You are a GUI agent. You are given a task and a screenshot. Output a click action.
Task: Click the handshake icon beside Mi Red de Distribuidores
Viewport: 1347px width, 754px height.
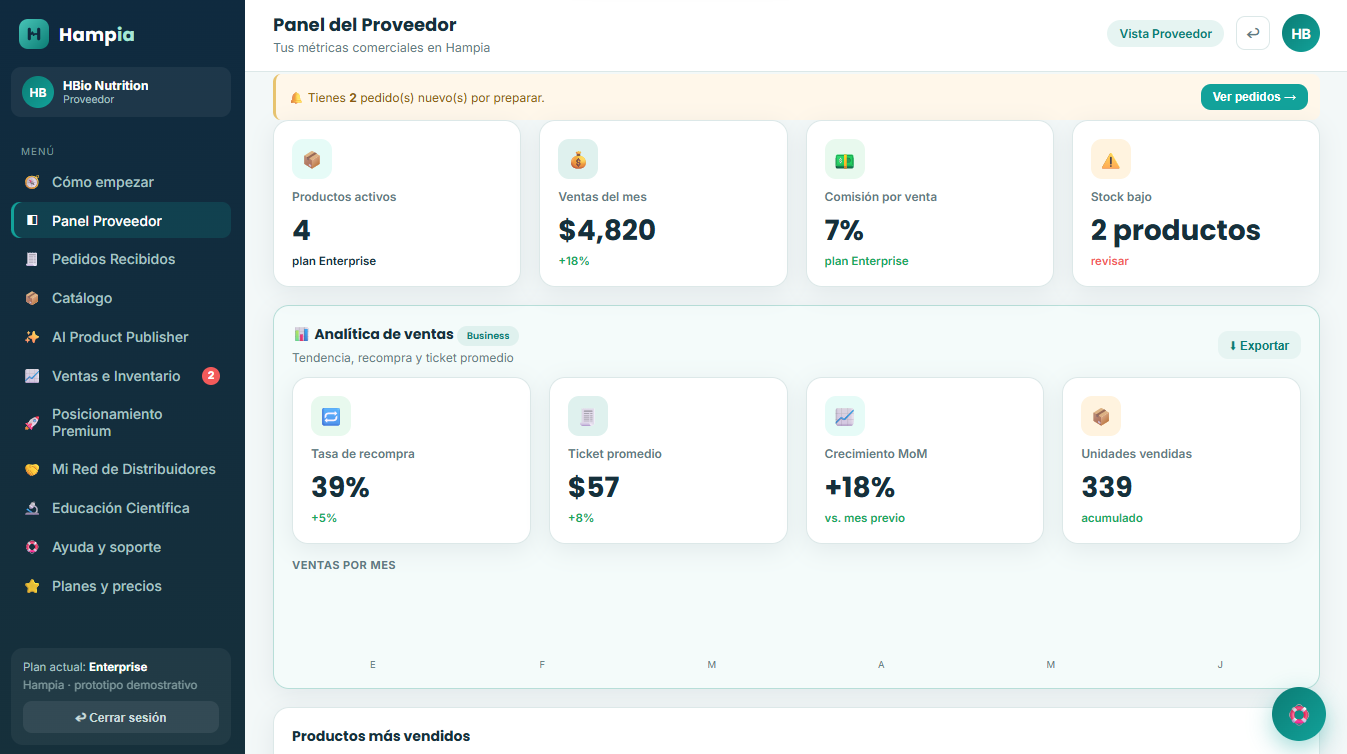click(x=32, y=469)
